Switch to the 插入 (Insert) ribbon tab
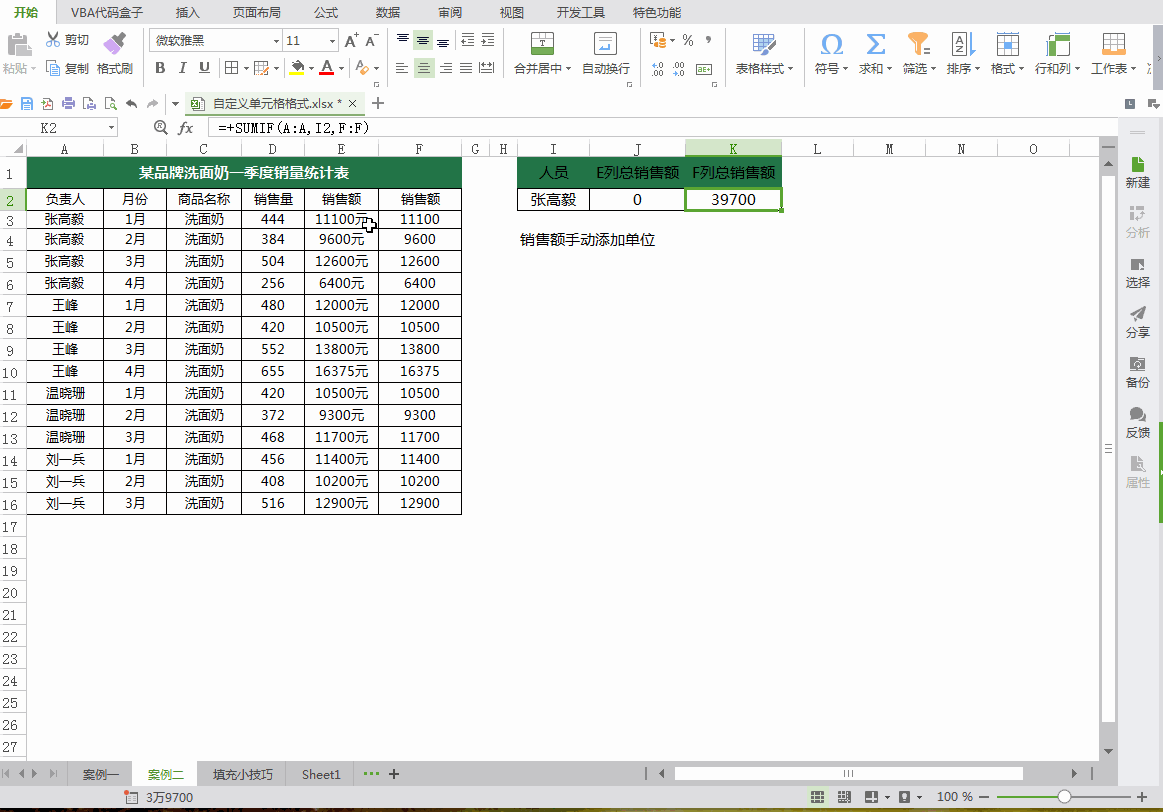Viewport: 1163px width, 812px height. click(x=188, y=13)
